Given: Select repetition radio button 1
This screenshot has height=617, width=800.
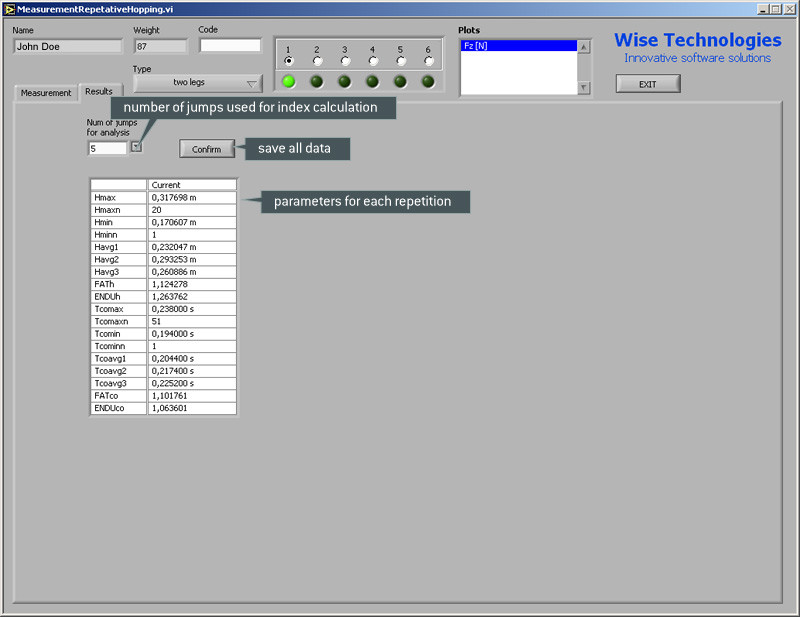Looking at the screenshot, I should coord(289,61).
